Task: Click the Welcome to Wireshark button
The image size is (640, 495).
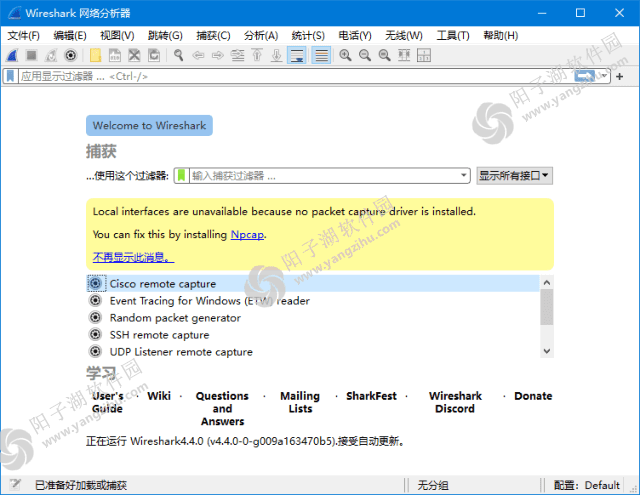Action: pos(149,125)
